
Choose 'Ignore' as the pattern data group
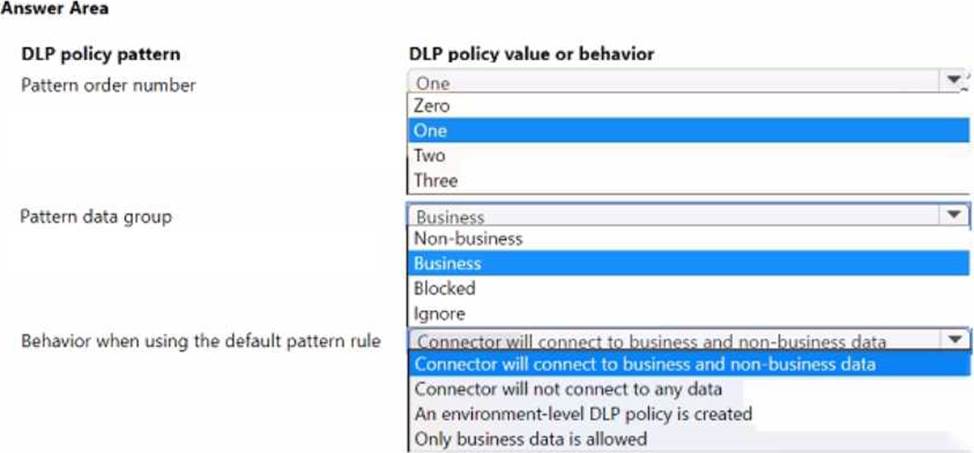(439, 314)
